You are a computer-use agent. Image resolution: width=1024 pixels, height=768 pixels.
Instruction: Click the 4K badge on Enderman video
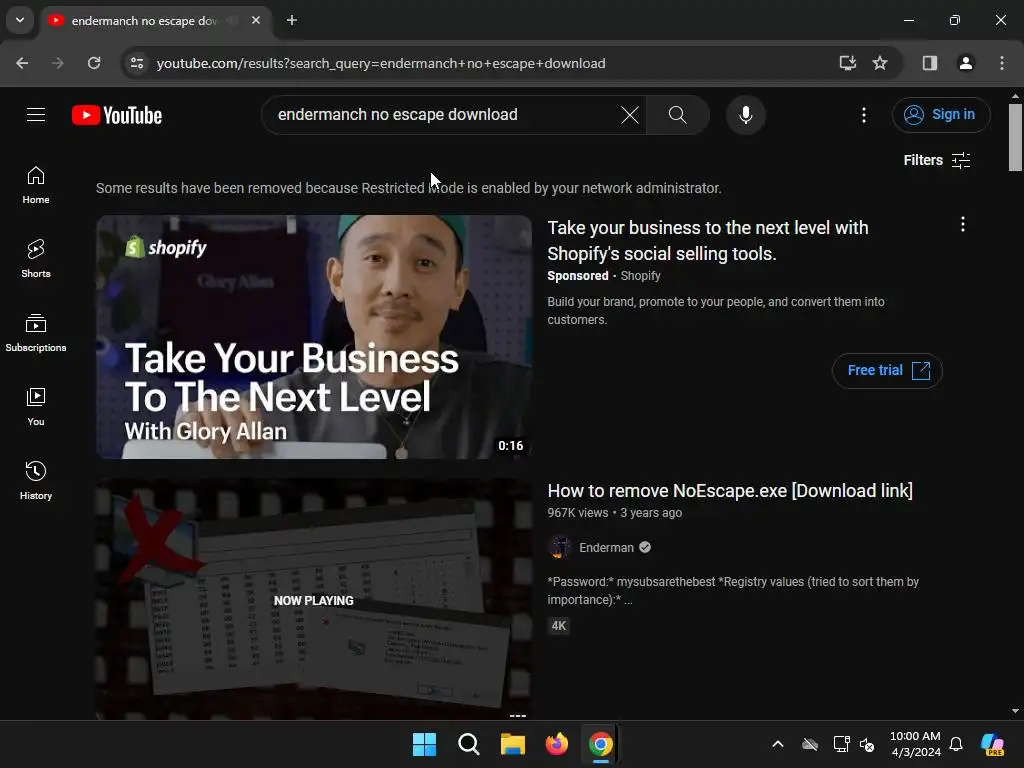tap(558, 626)
